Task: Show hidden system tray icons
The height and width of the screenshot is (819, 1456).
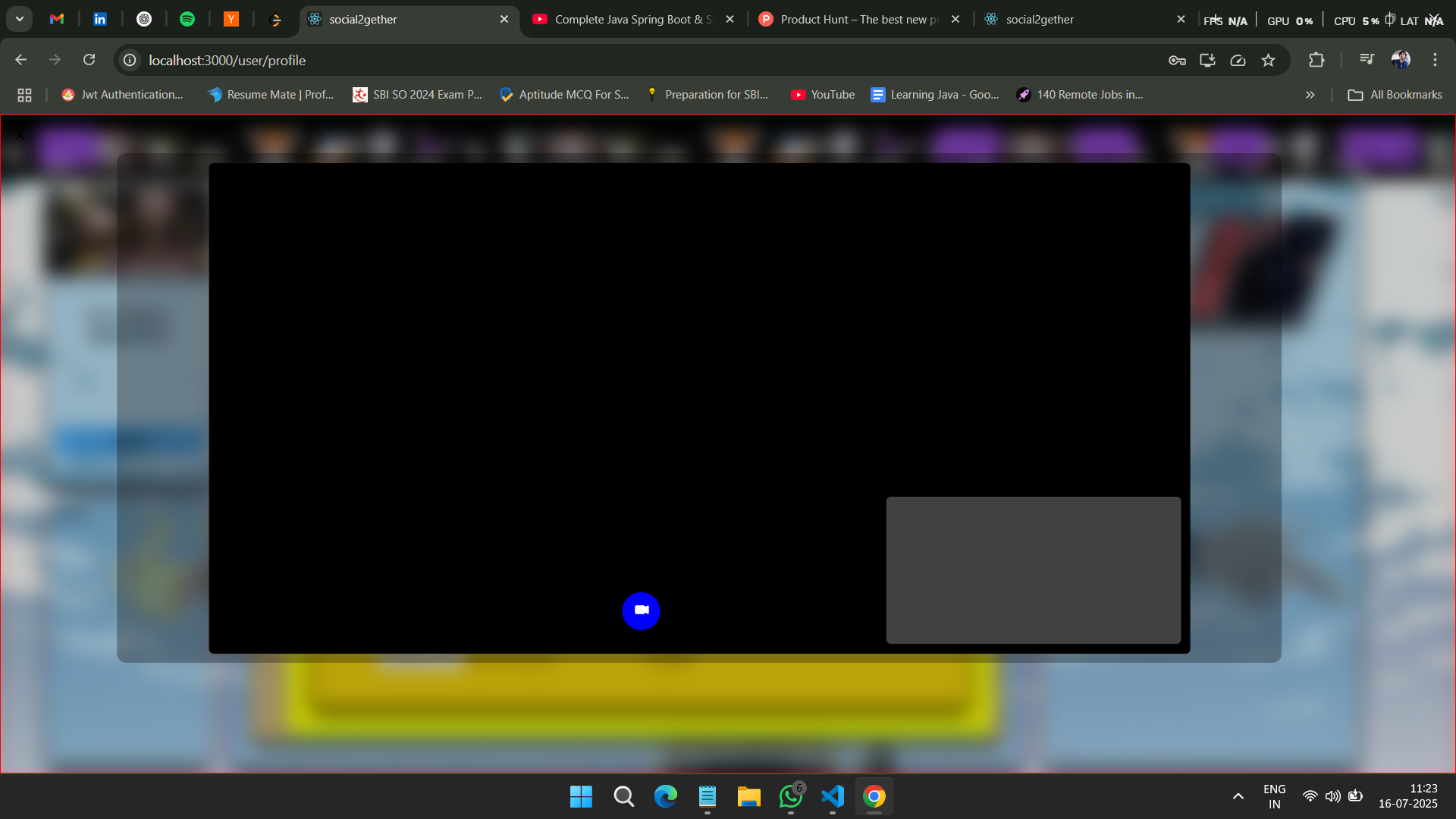Action: point(1238,796)
